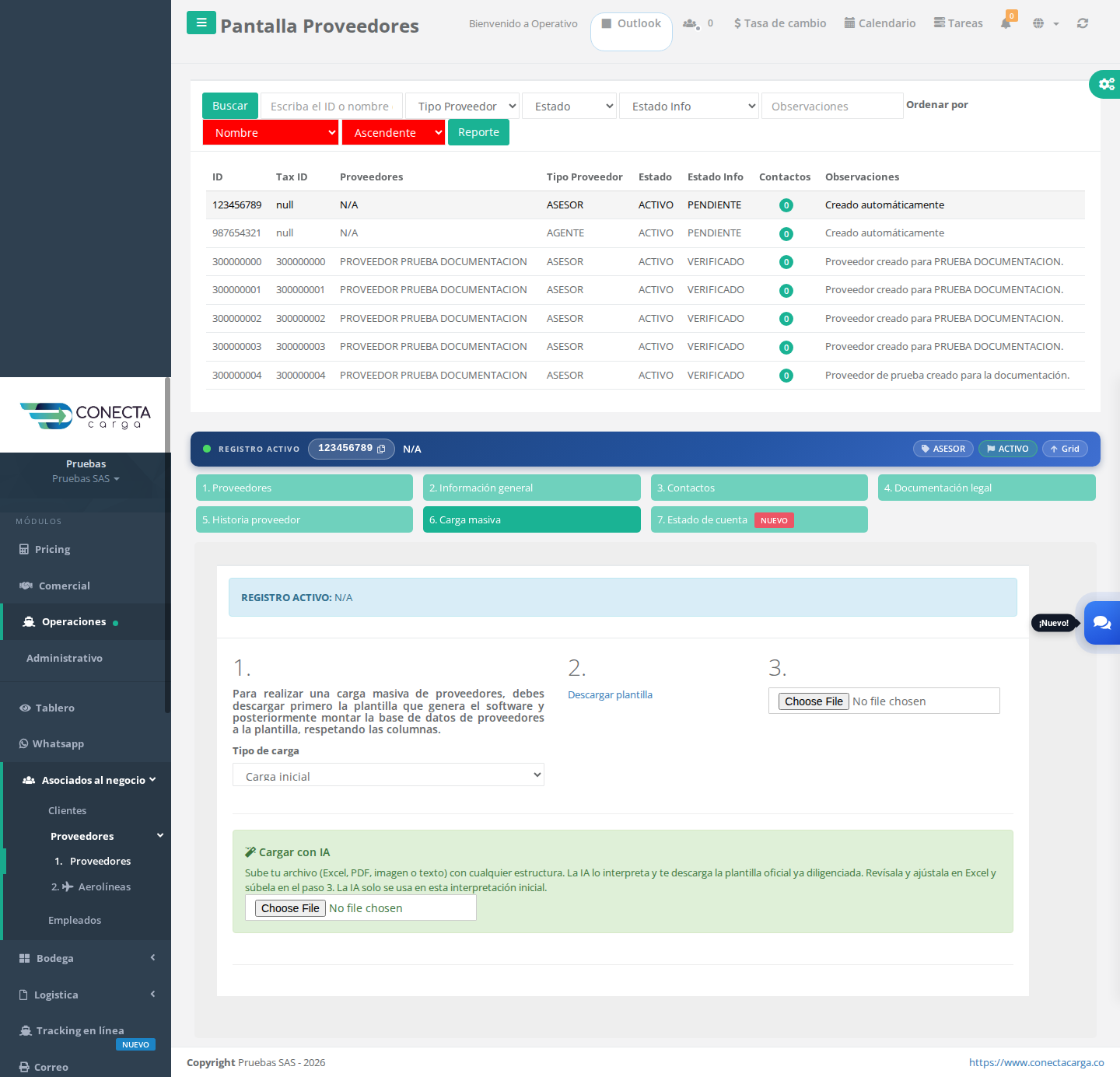This screenshot has height=1077, width=1120.
Task: Expand the Bodega sidebar menu
Action: coord(86,958)
